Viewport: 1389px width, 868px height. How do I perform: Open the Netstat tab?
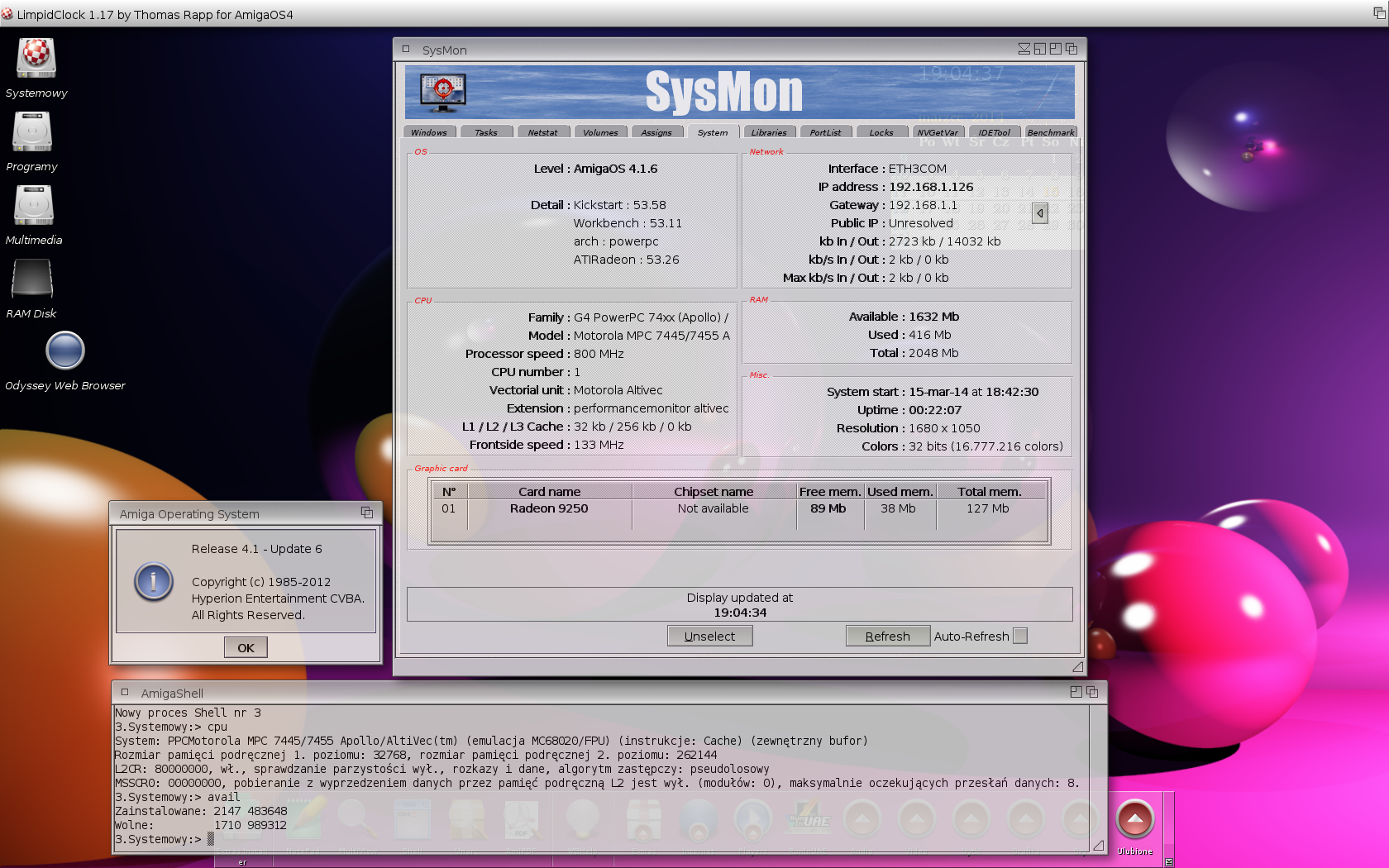(x=542, y=132)
